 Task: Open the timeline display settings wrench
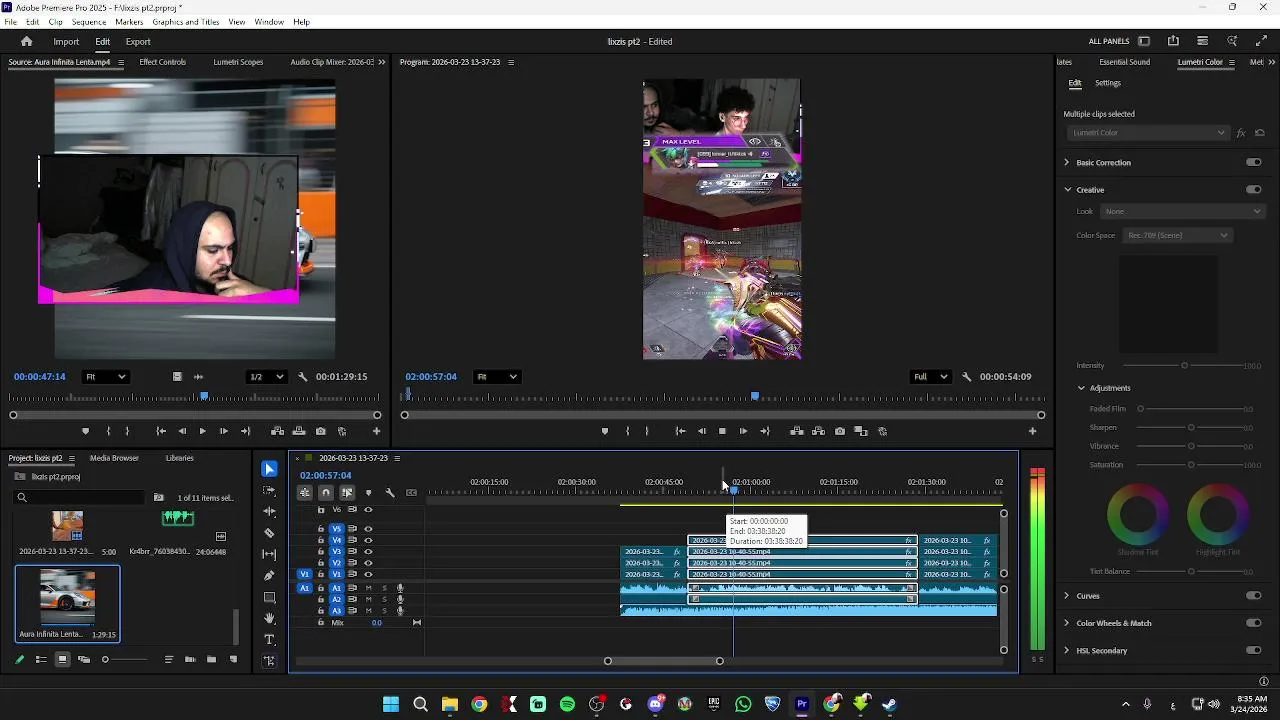point(390,492)
